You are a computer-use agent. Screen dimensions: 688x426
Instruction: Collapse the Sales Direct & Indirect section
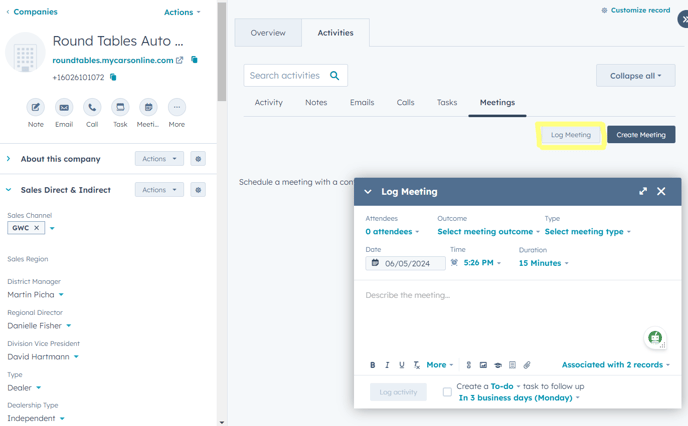[x=9, y=189]
